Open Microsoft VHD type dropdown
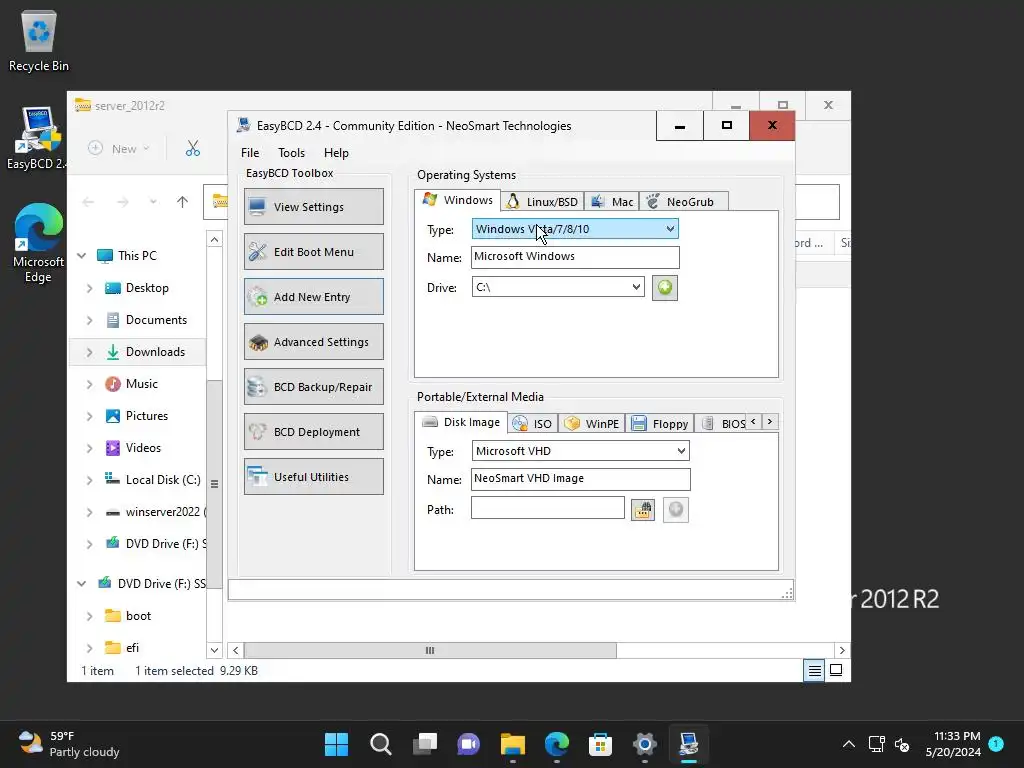The width and height of the screenshot is (1024, 768). (580, 451)
